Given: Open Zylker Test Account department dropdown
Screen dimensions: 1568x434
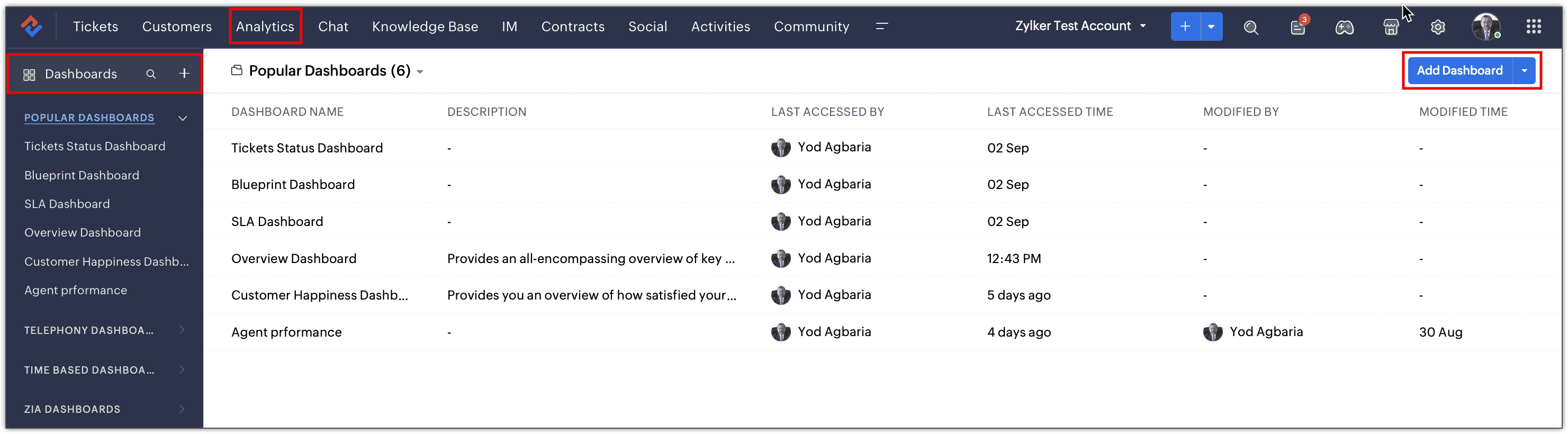Looking at the screenshot, I should [x=1081, y=26].
